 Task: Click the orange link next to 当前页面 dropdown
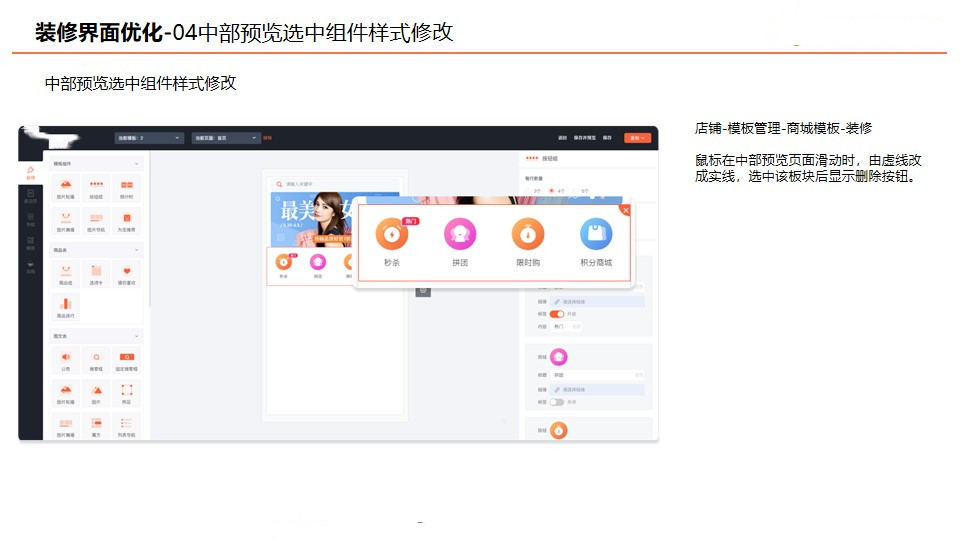click(x=268, y=138)
